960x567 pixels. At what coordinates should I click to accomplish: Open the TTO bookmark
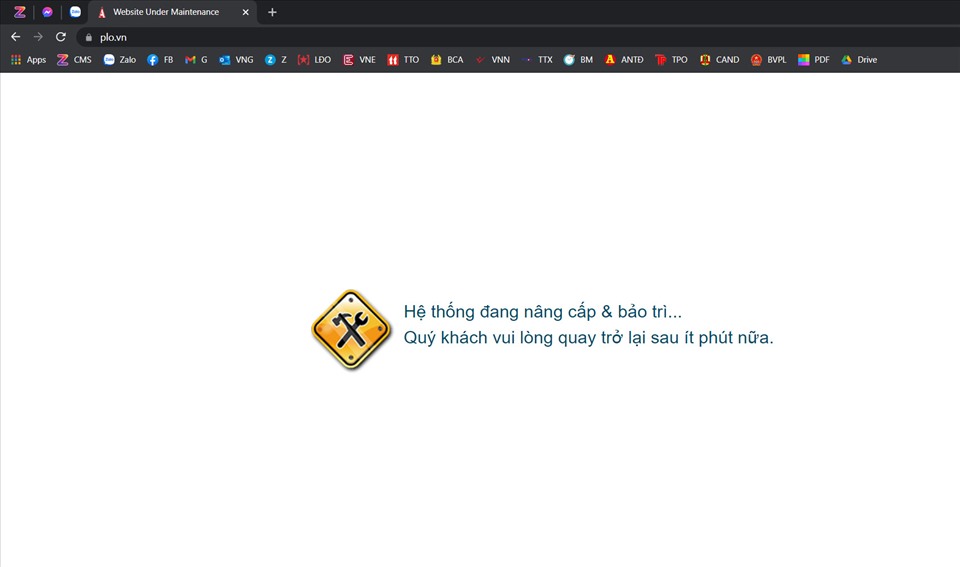coord(403,59)
